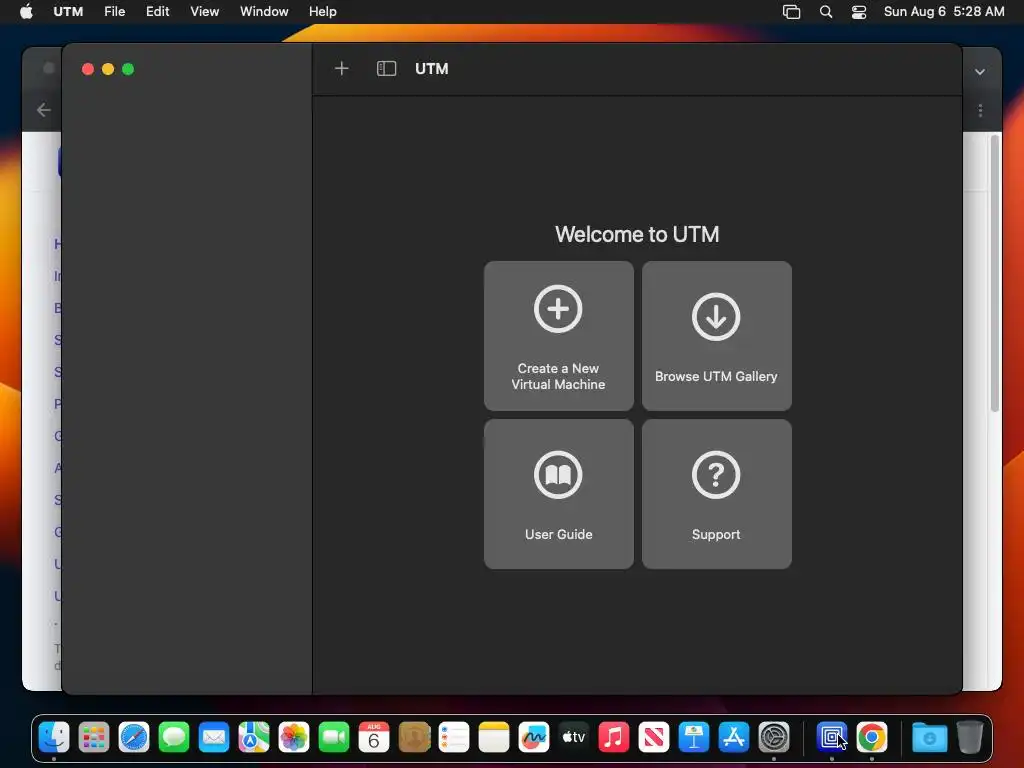Open the Help menu

tap(323, 12)
